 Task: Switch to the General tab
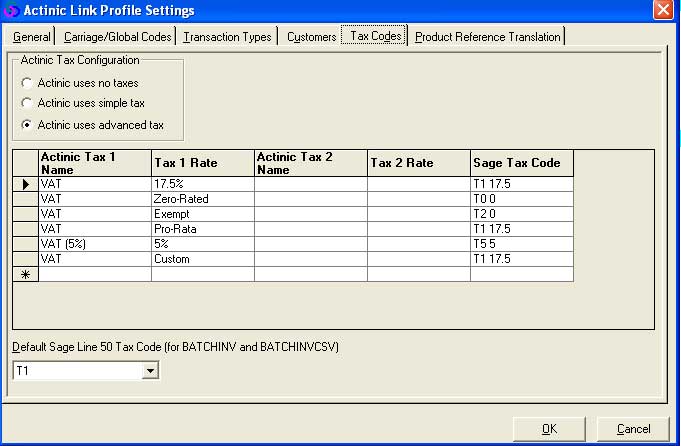[32, 37]
